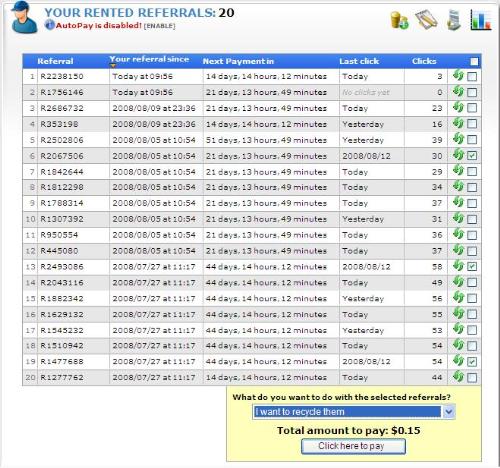Check the box for referral R1756146
The width and height of the screenshot is (500, 468).
[x=472, y=92]
